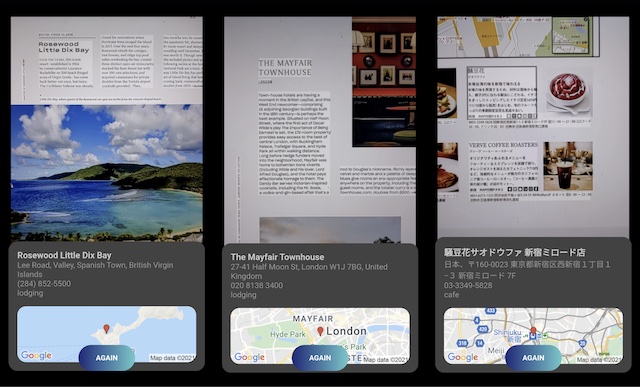640x387 pixels.
Task: Open the Google logo on the Mayfair map
Action: click(250, 358)
